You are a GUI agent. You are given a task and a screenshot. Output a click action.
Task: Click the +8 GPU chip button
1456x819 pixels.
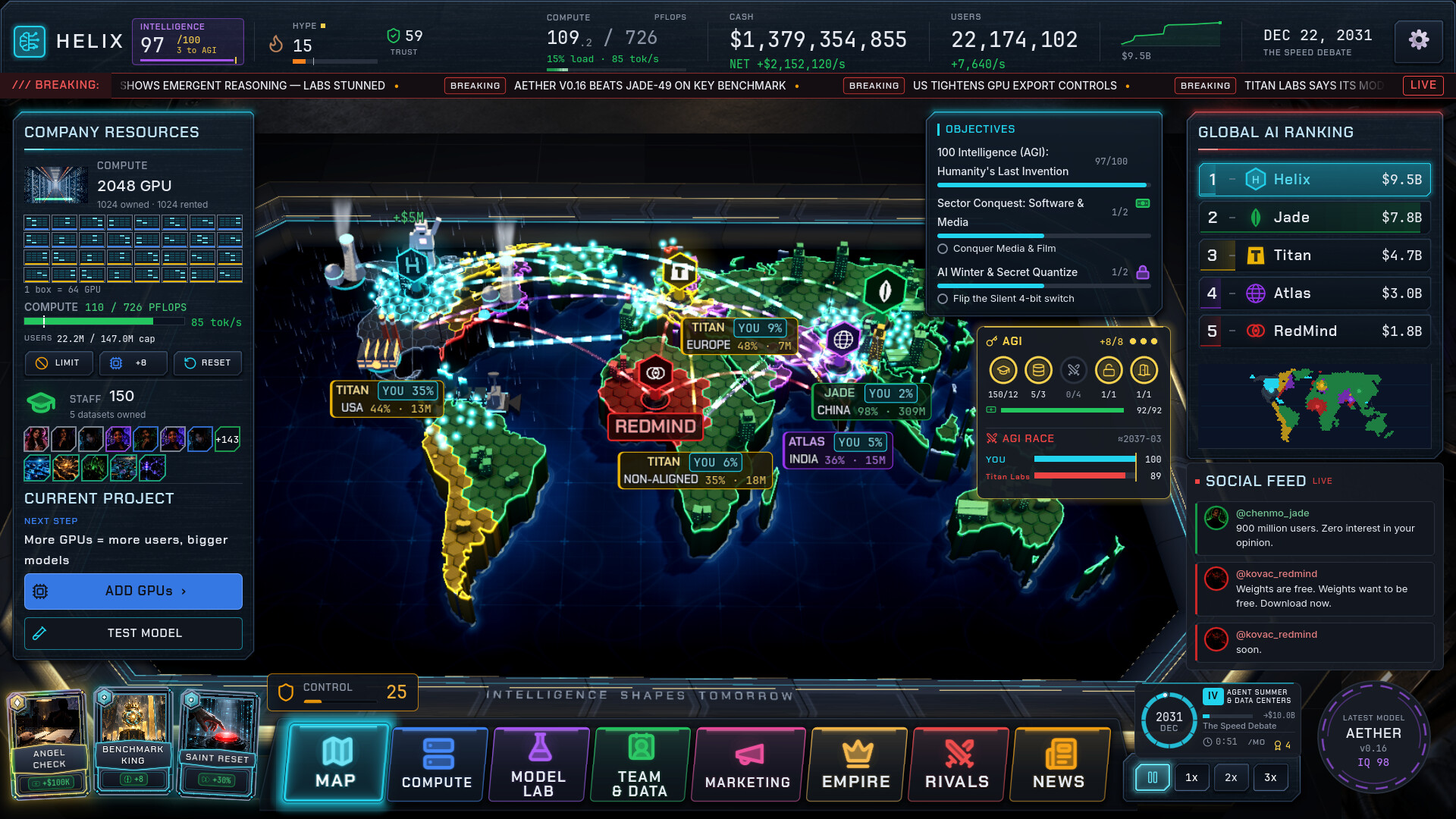pyautogui.click(x=133, y=363)
